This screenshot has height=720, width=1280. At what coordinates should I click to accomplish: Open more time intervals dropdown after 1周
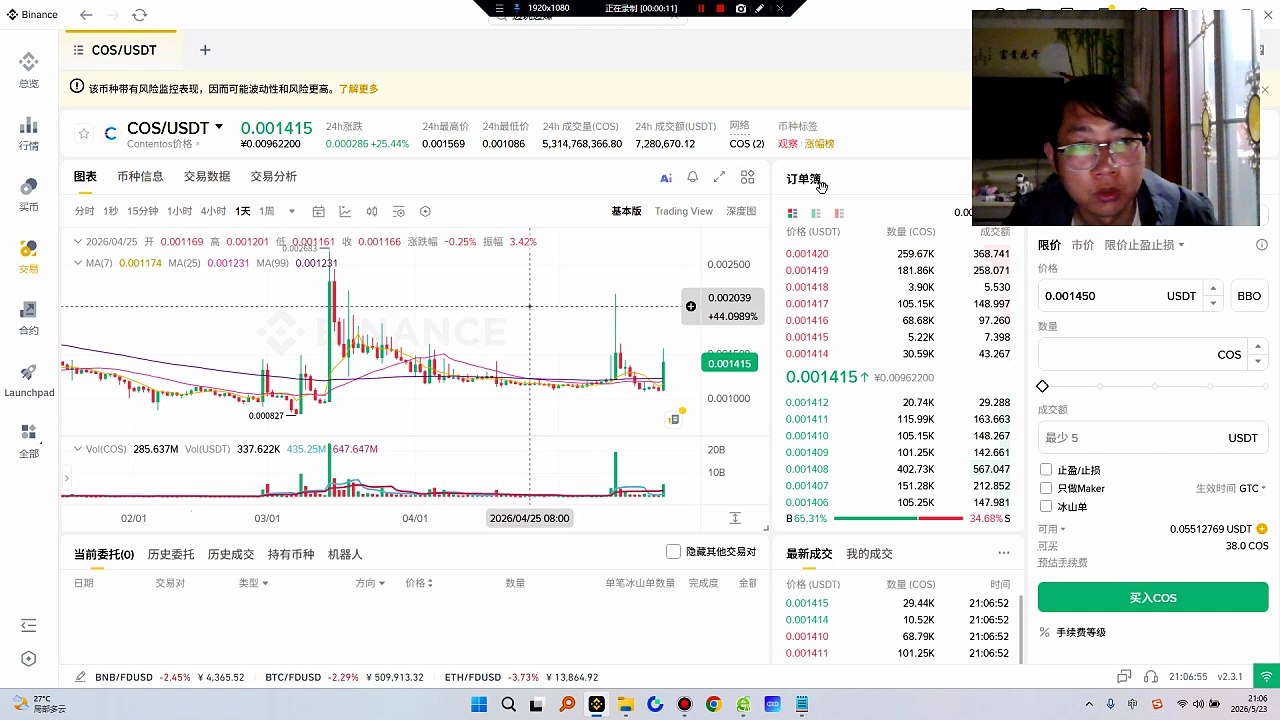coord(292,211)
